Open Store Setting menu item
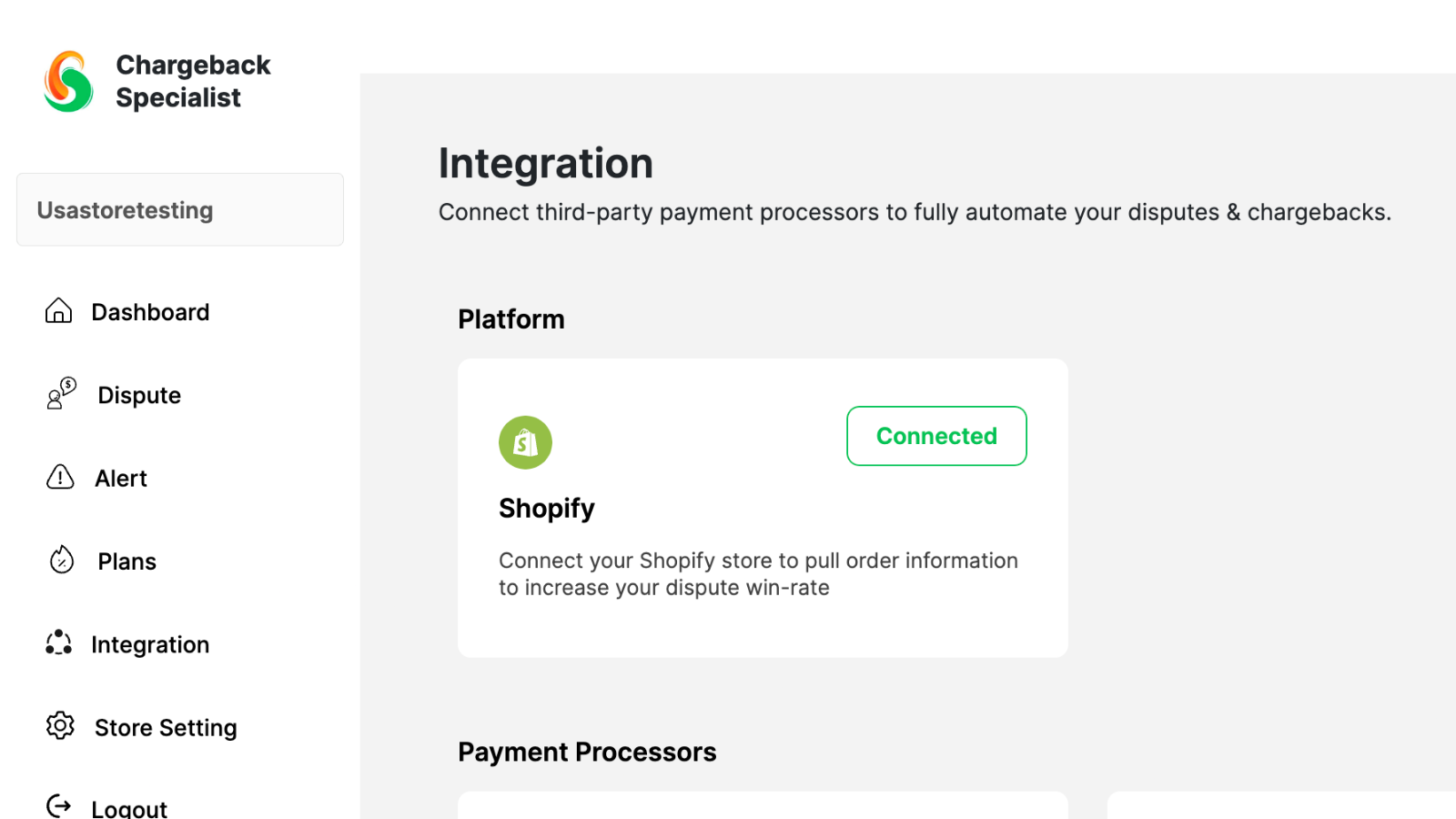The image size is (1456, 819). click(x=166, y=728)
